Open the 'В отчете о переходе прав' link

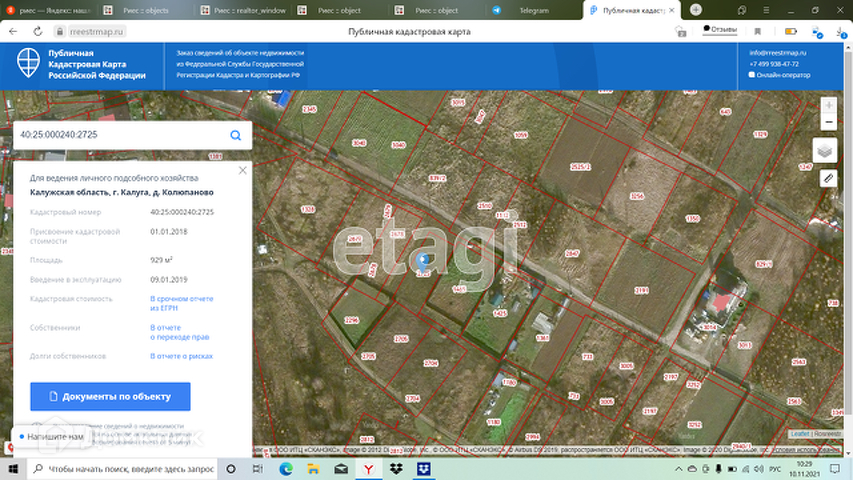coord(180,332)
